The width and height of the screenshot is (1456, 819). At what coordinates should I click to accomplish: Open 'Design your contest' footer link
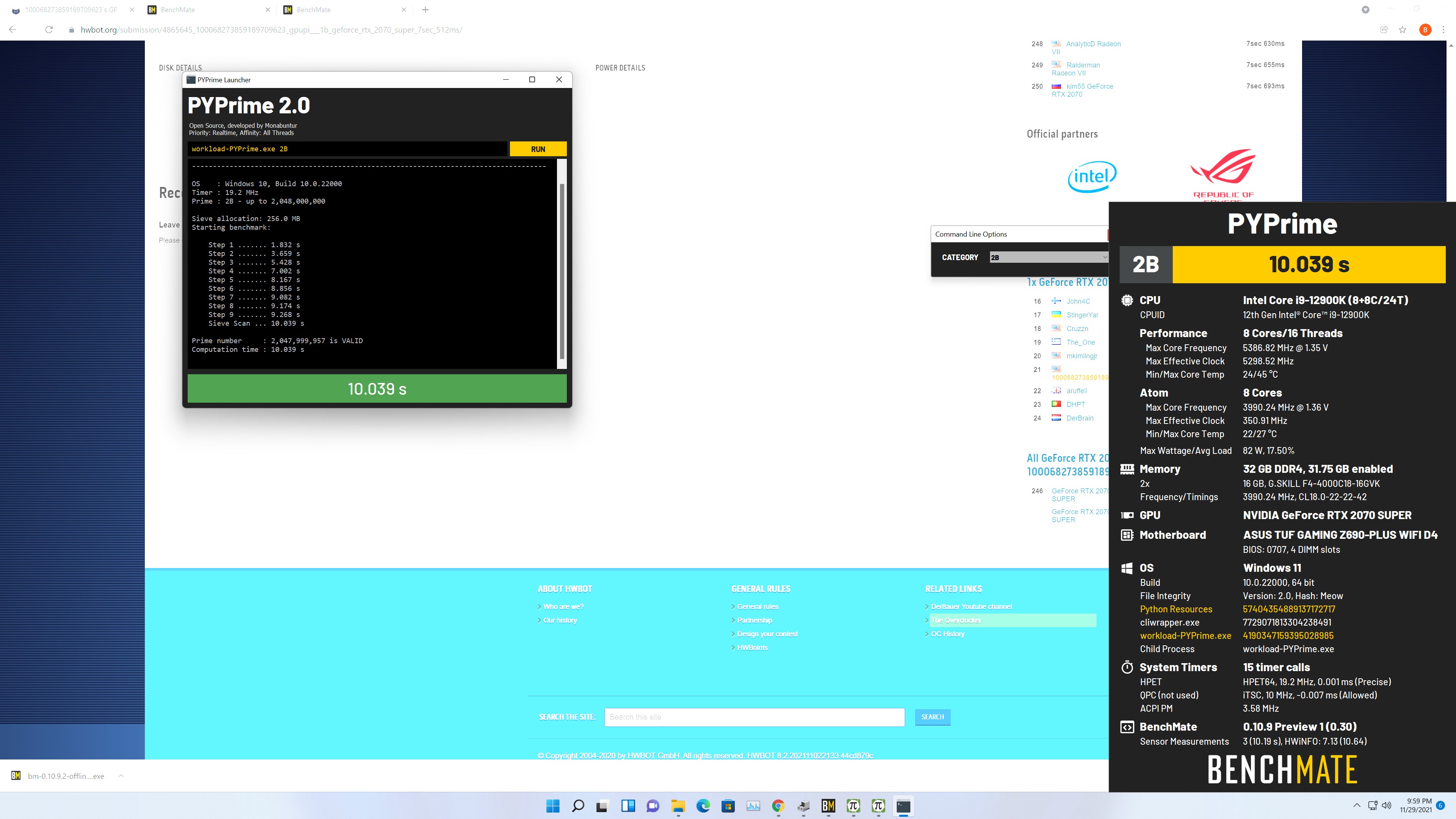click(x=767, y=634)
